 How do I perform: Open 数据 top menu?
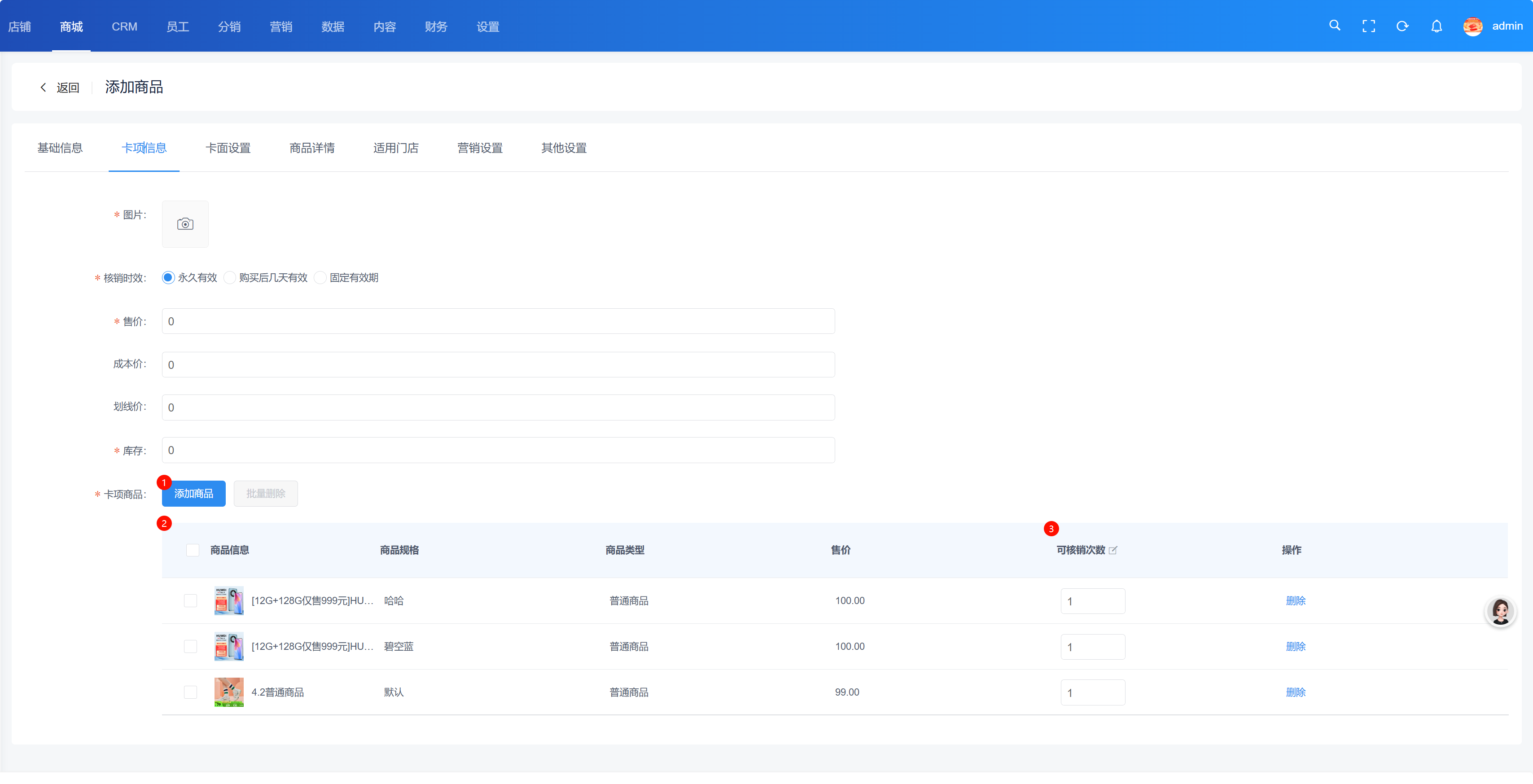tap(333, 26)
